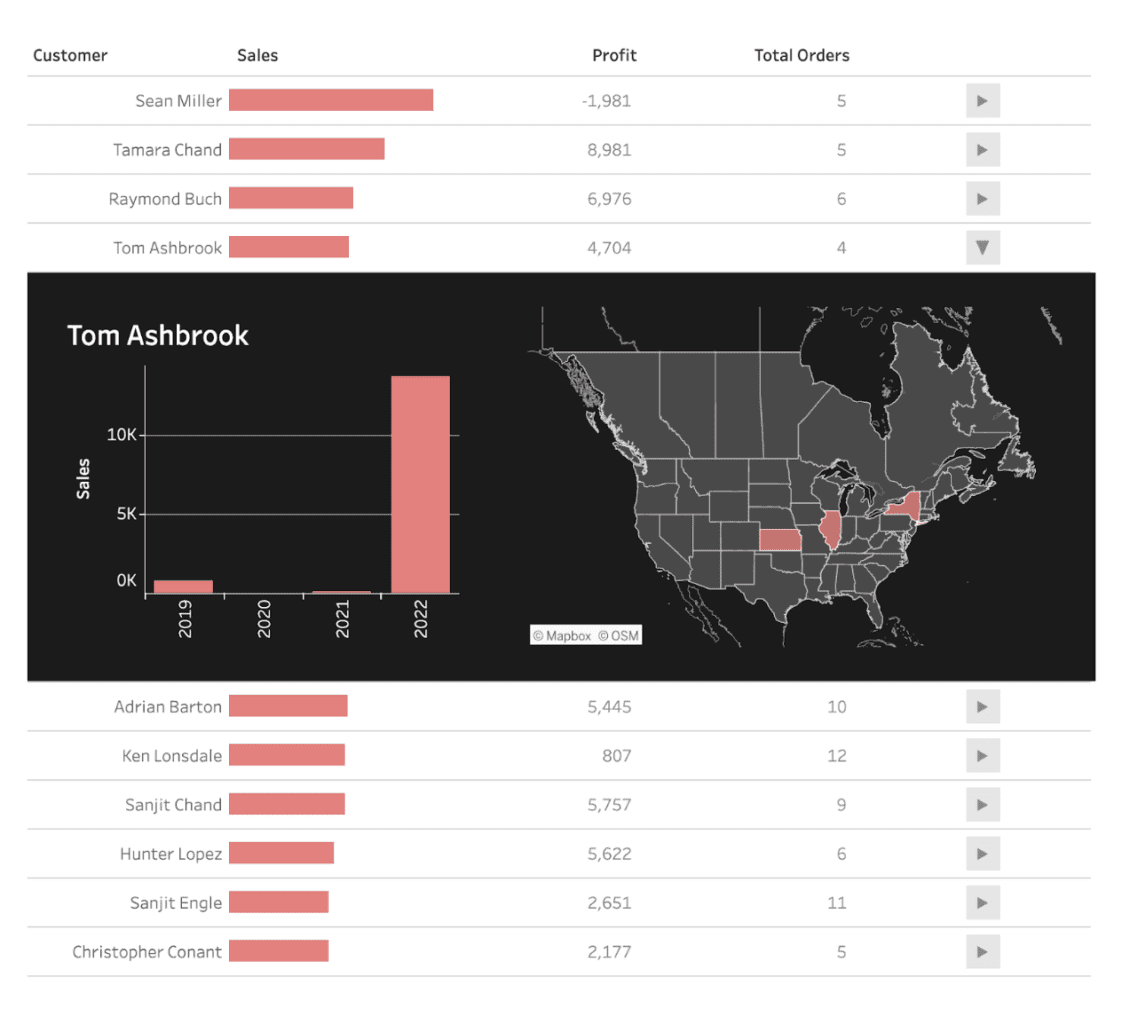Open Raymond Buch's expand arrow
Screen dimensions: 1122x1024
click(981, 198)
